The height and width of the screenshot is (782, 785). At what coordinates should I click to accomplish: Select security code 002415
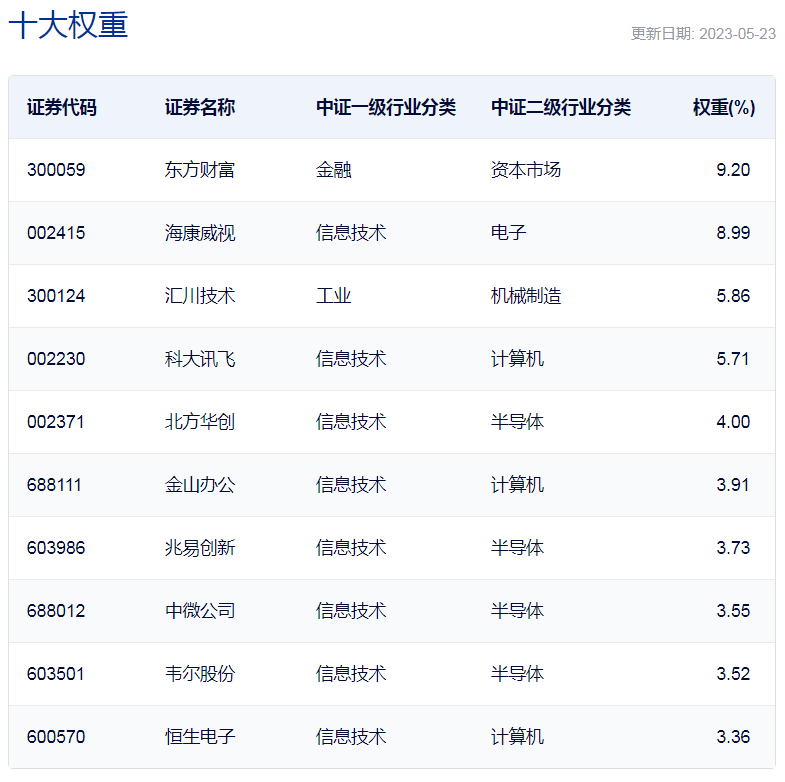[56, 233]
